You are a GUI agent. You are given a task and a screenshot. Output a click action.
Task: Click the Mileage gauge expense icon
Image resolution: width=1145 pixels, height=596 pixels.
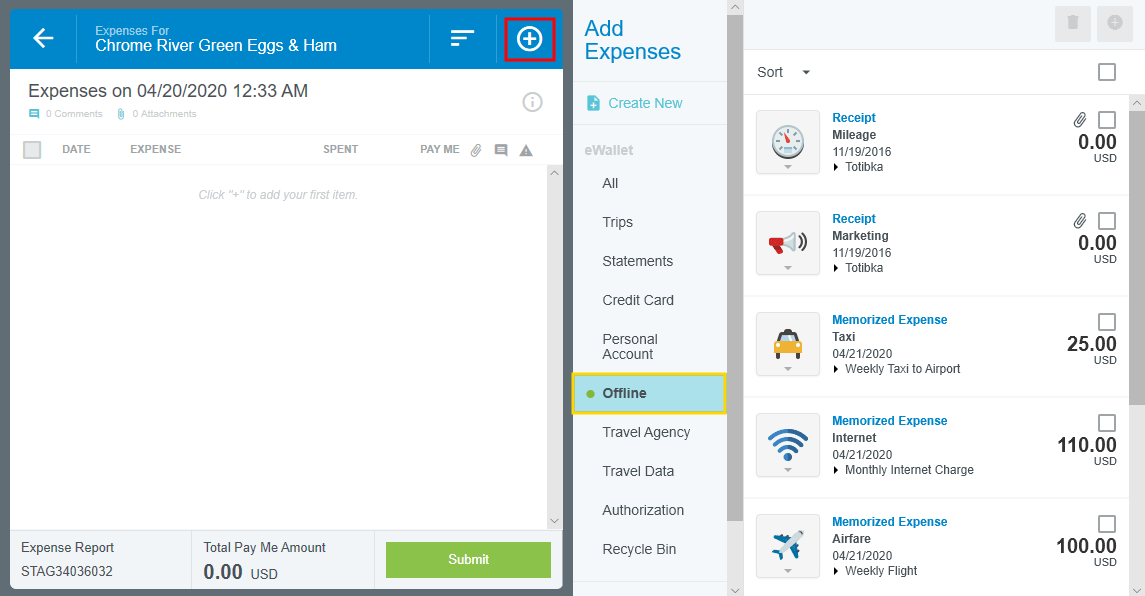point(788,142)
